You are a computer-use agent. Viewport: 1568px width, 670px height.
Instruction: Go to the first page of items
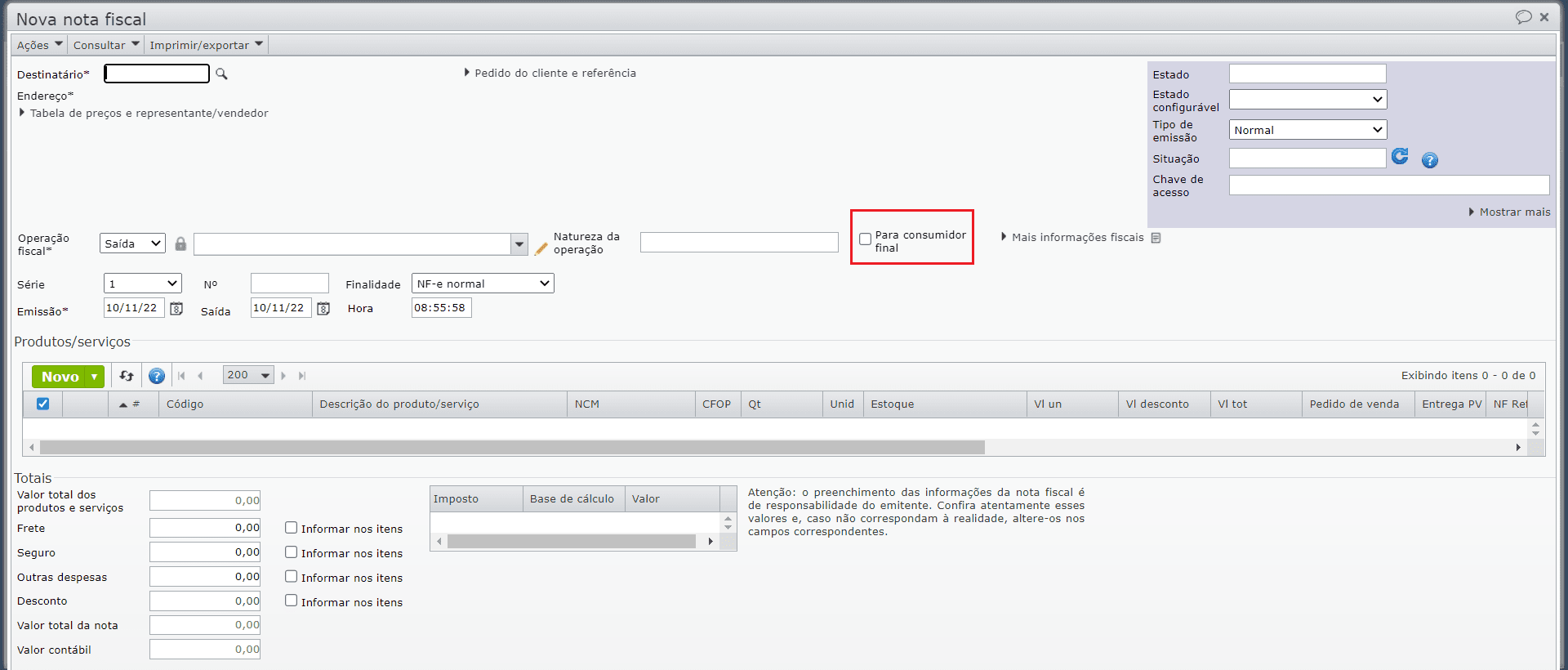click(181, 376)
